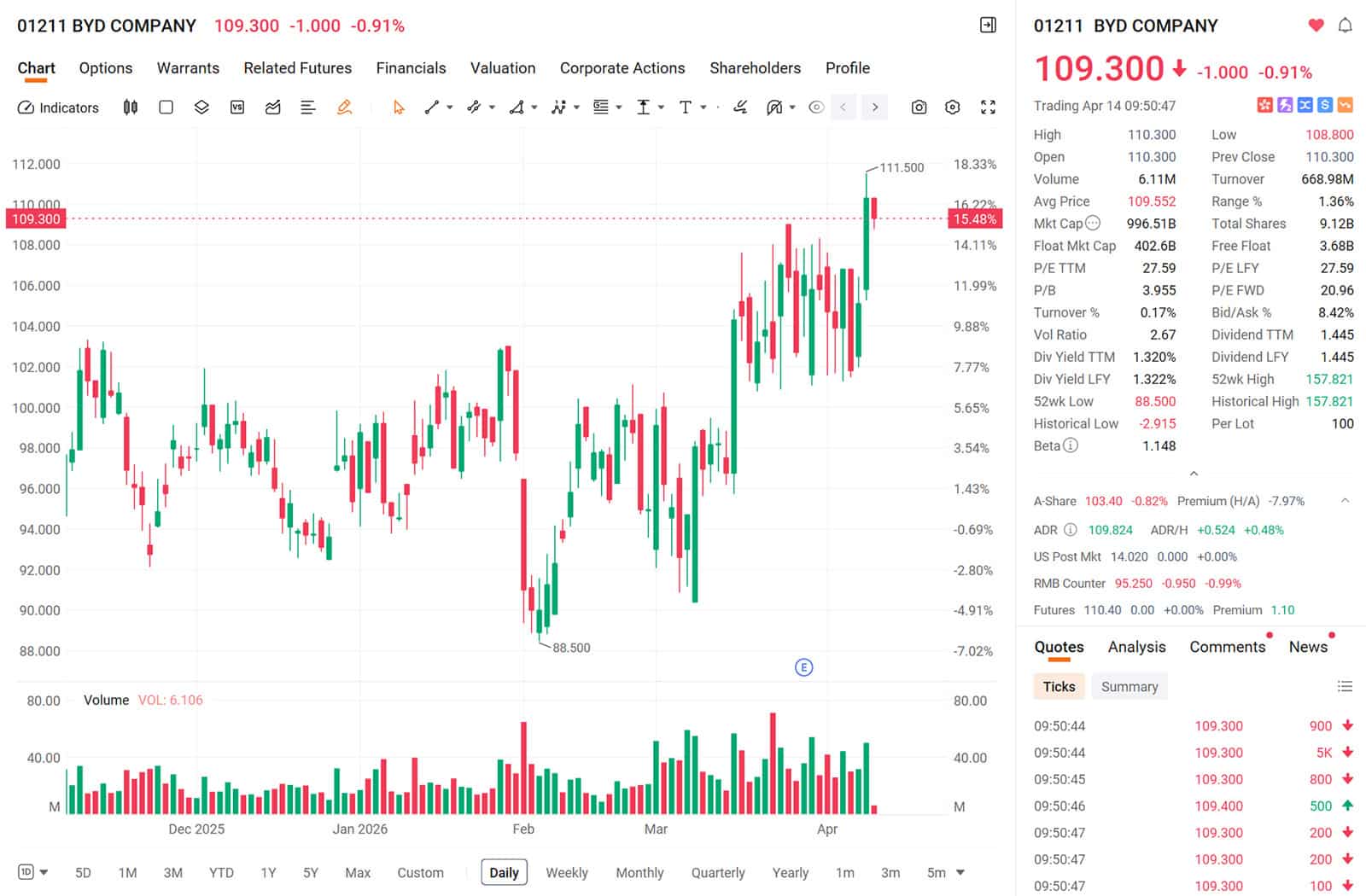
Task: Open chart settings hexagon icon
Action: [953, 108]
